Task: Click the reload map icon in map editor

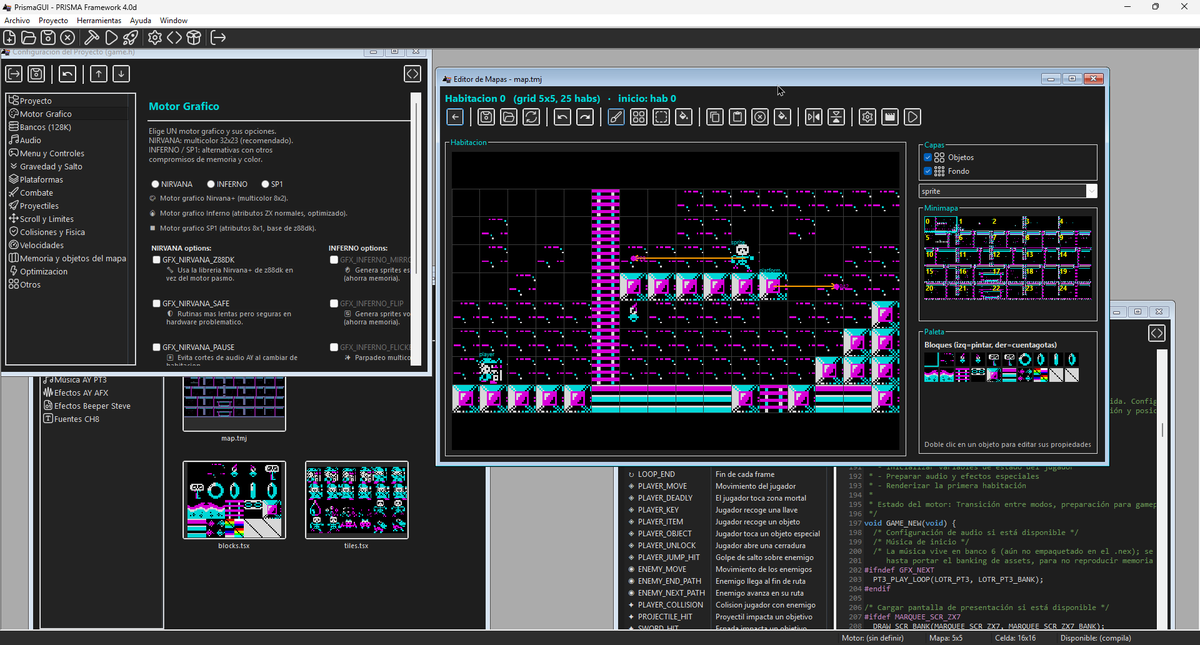Action: point(531,117)
